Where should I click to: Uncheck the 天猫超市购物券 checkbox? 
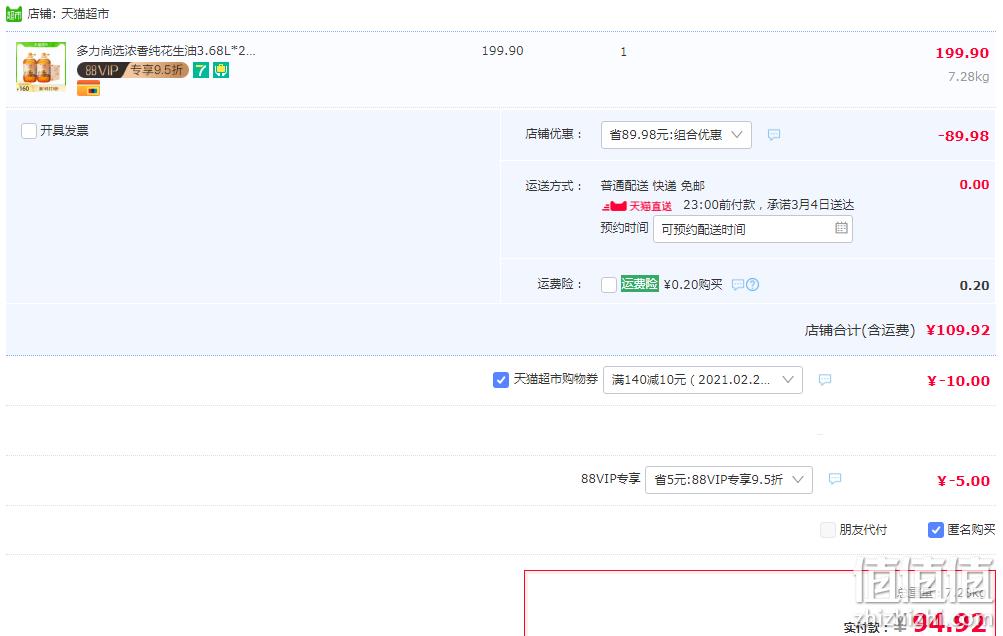pos(501,380)
